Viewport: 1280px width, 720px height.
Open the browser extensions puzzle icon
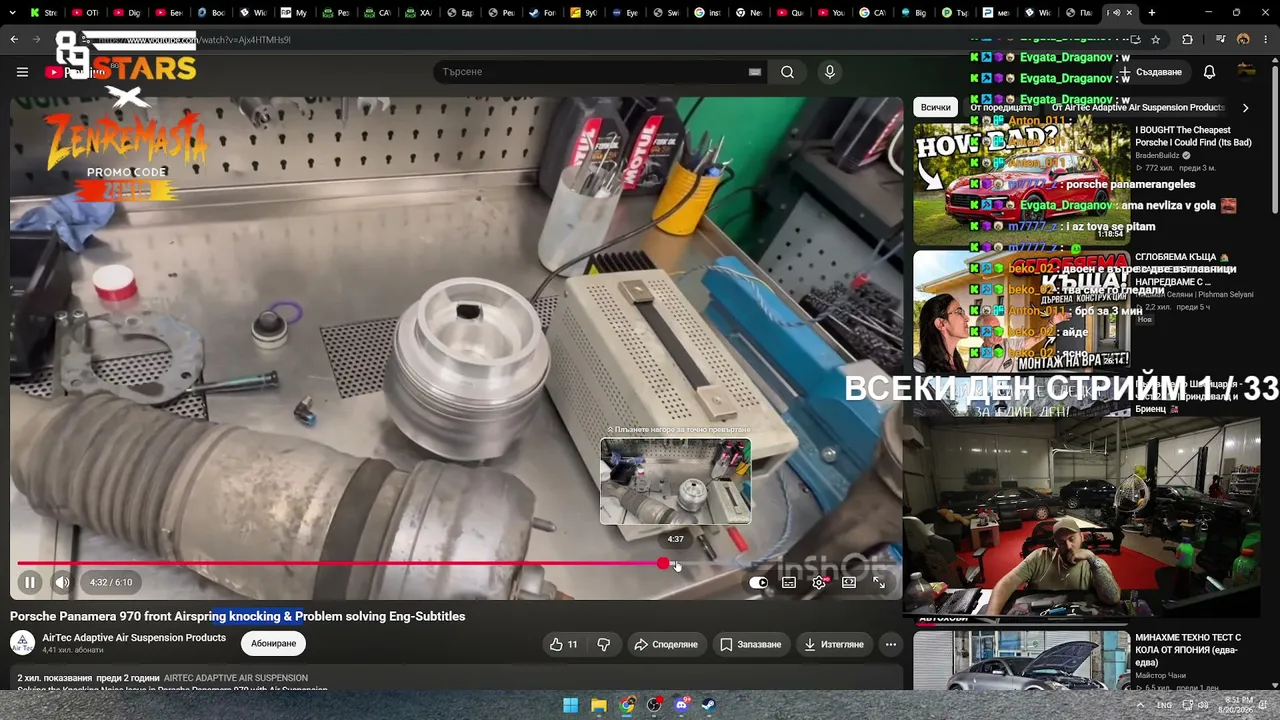pos(1187,40)
